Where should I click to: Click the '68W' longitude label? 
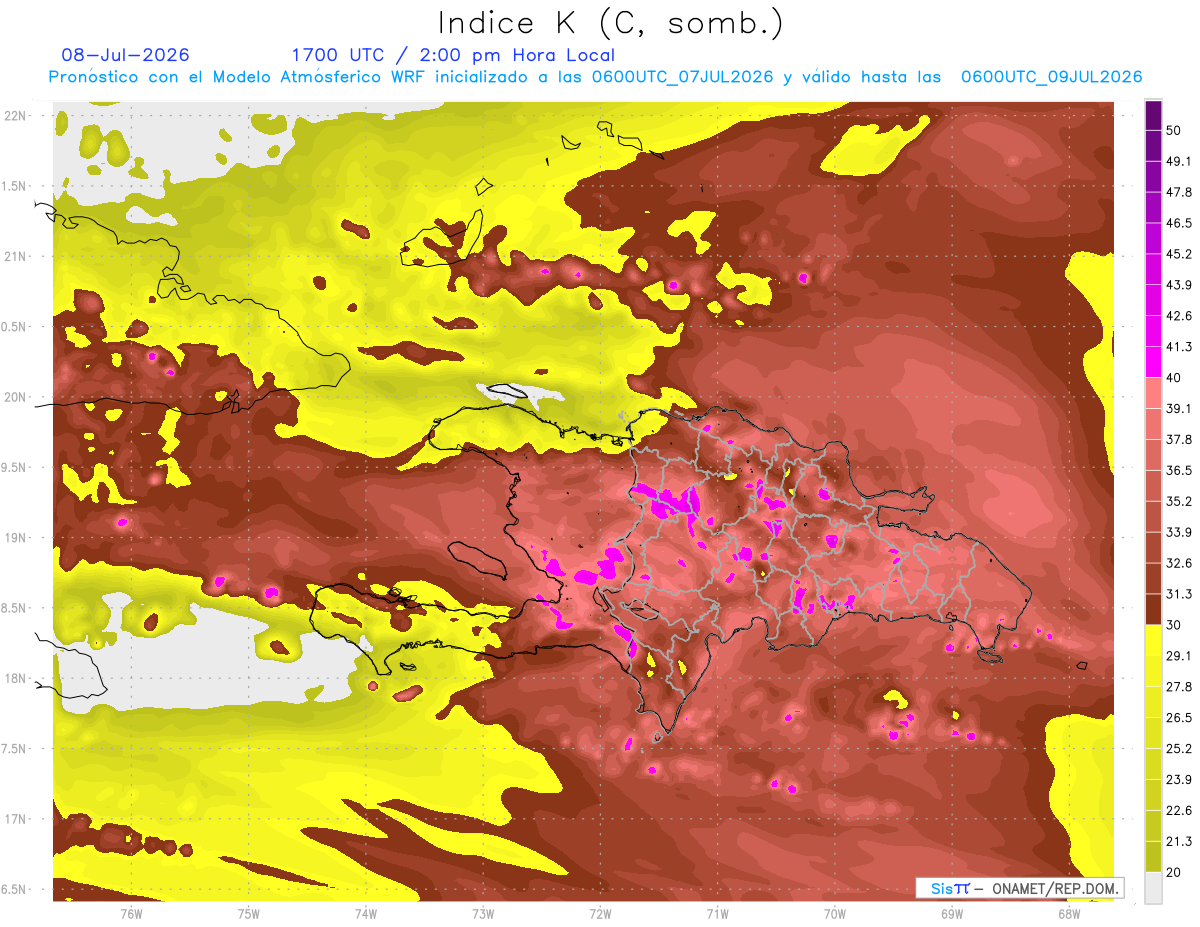(x=1069, y=913)
